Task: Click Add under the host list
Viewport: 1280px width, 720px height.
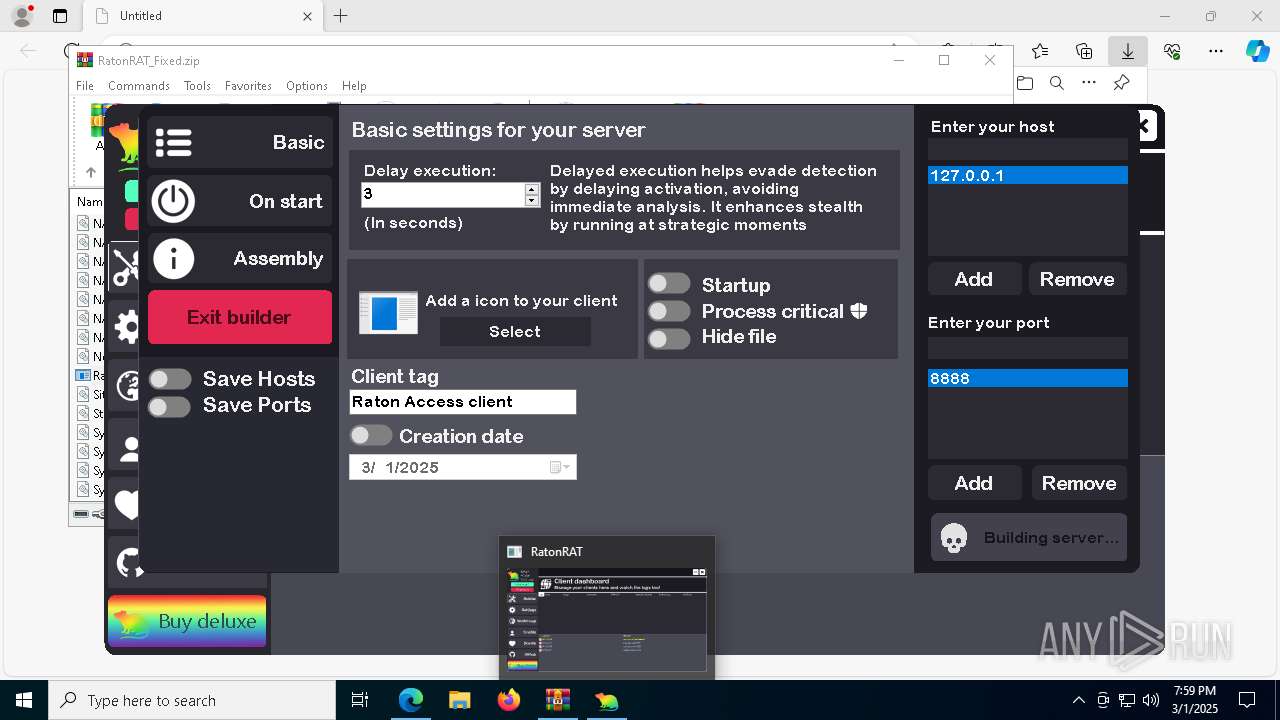Action: point(974,279)
